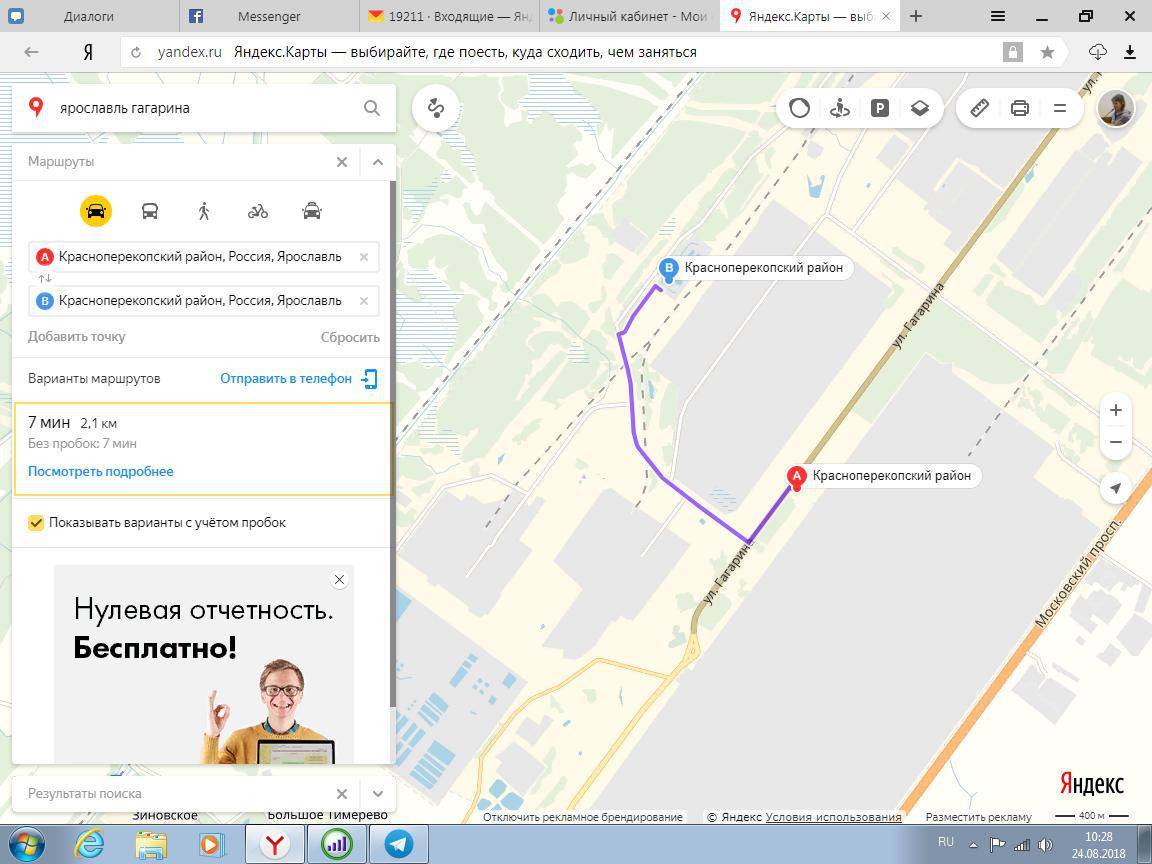
Task: Close the Яндекс.Карты browser tab
Action: click(887, 16)
